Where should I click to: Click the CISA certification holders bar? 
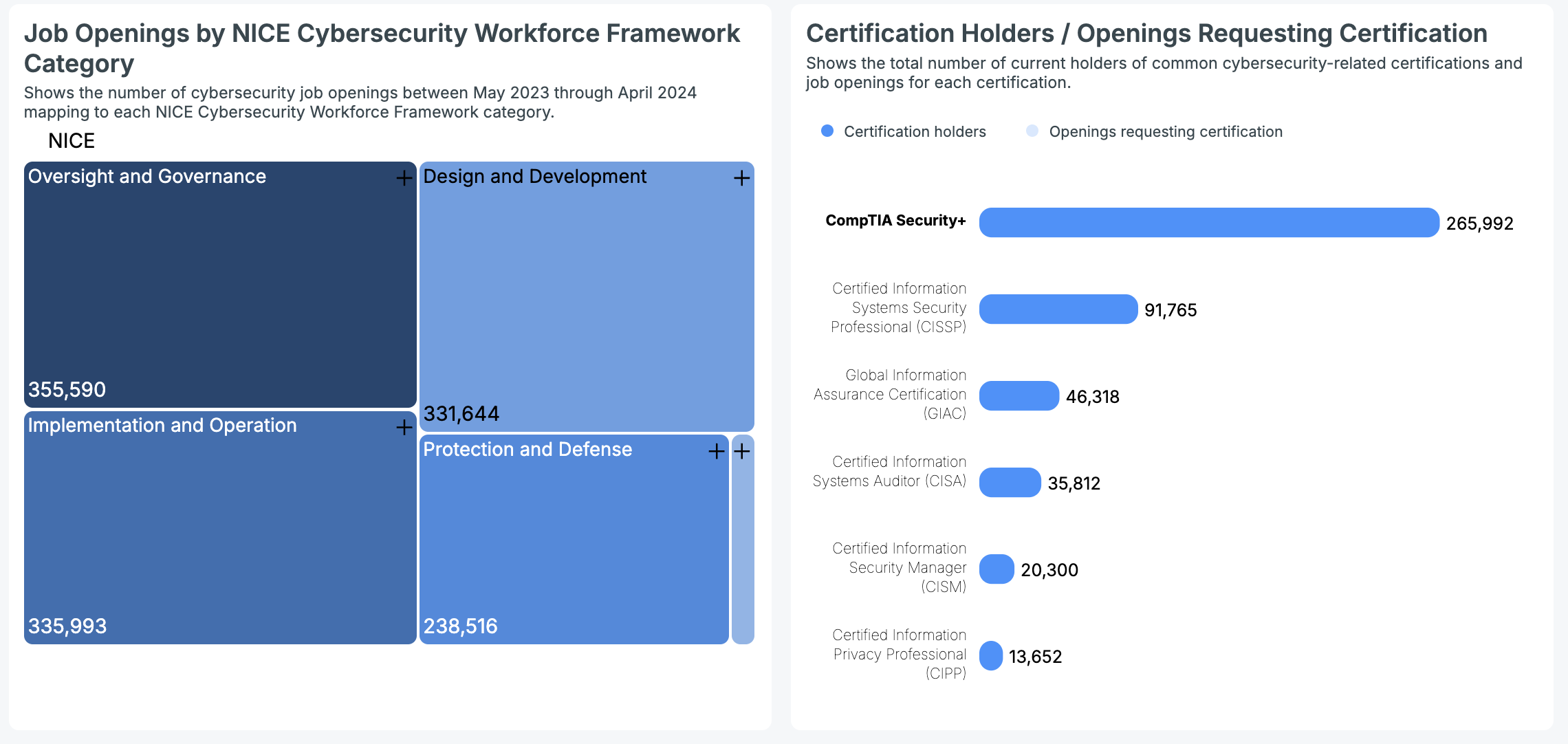tap(1010, 483)
